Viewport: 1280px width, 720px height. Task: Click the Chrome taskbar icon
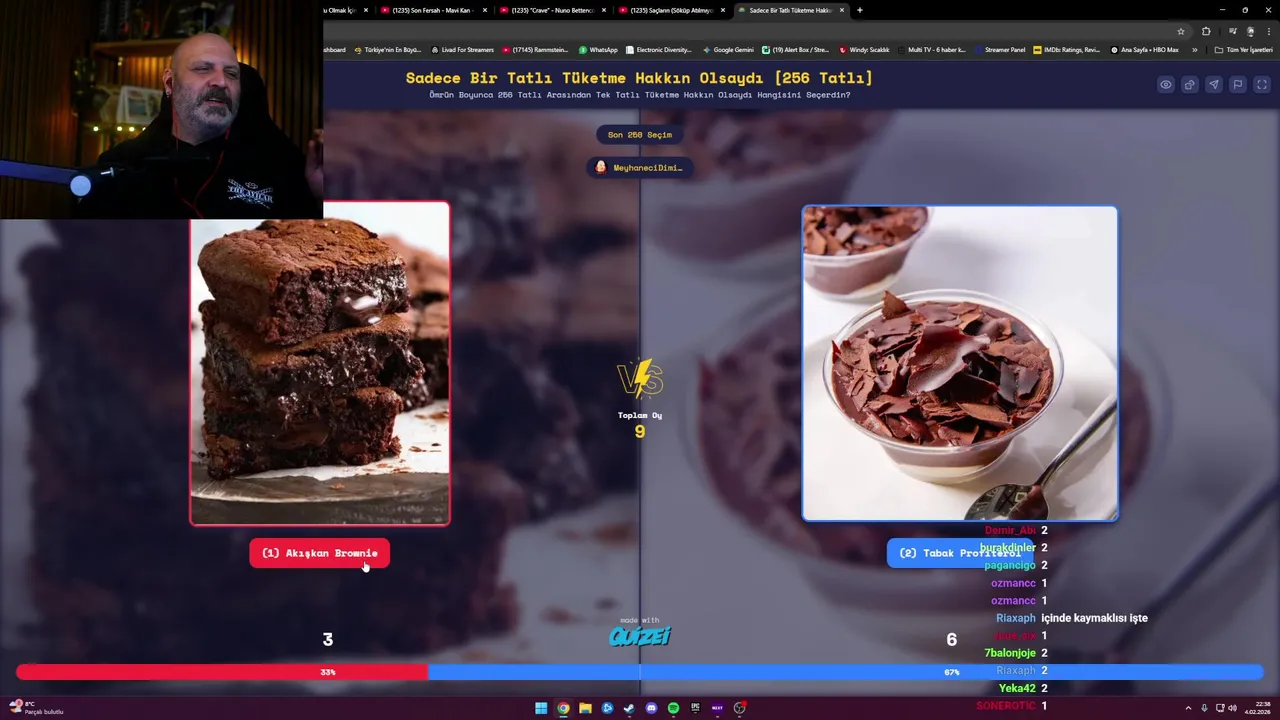563,708
